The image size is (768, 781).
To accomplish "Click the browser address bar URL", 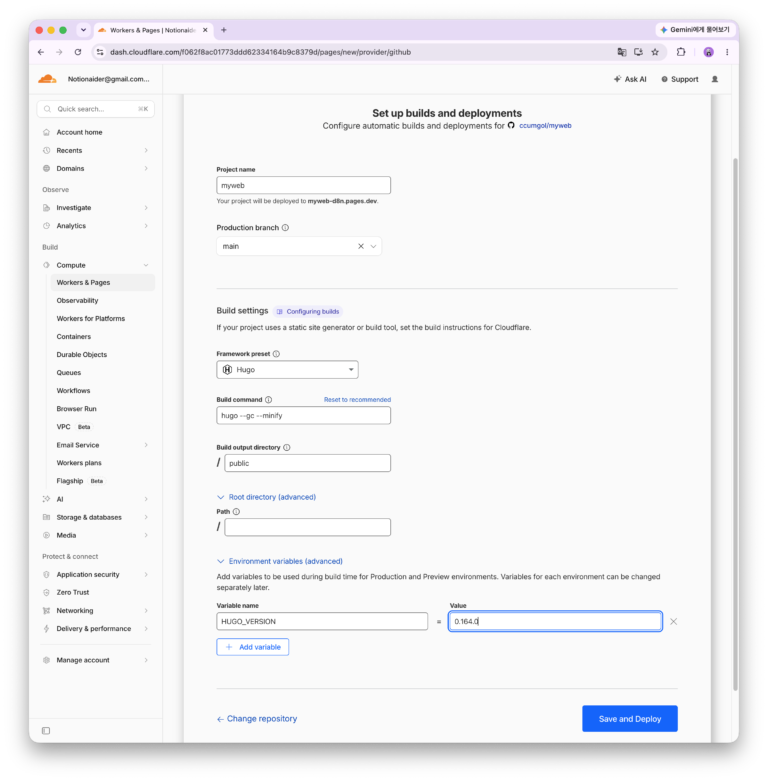I will (x=260, y=52).
